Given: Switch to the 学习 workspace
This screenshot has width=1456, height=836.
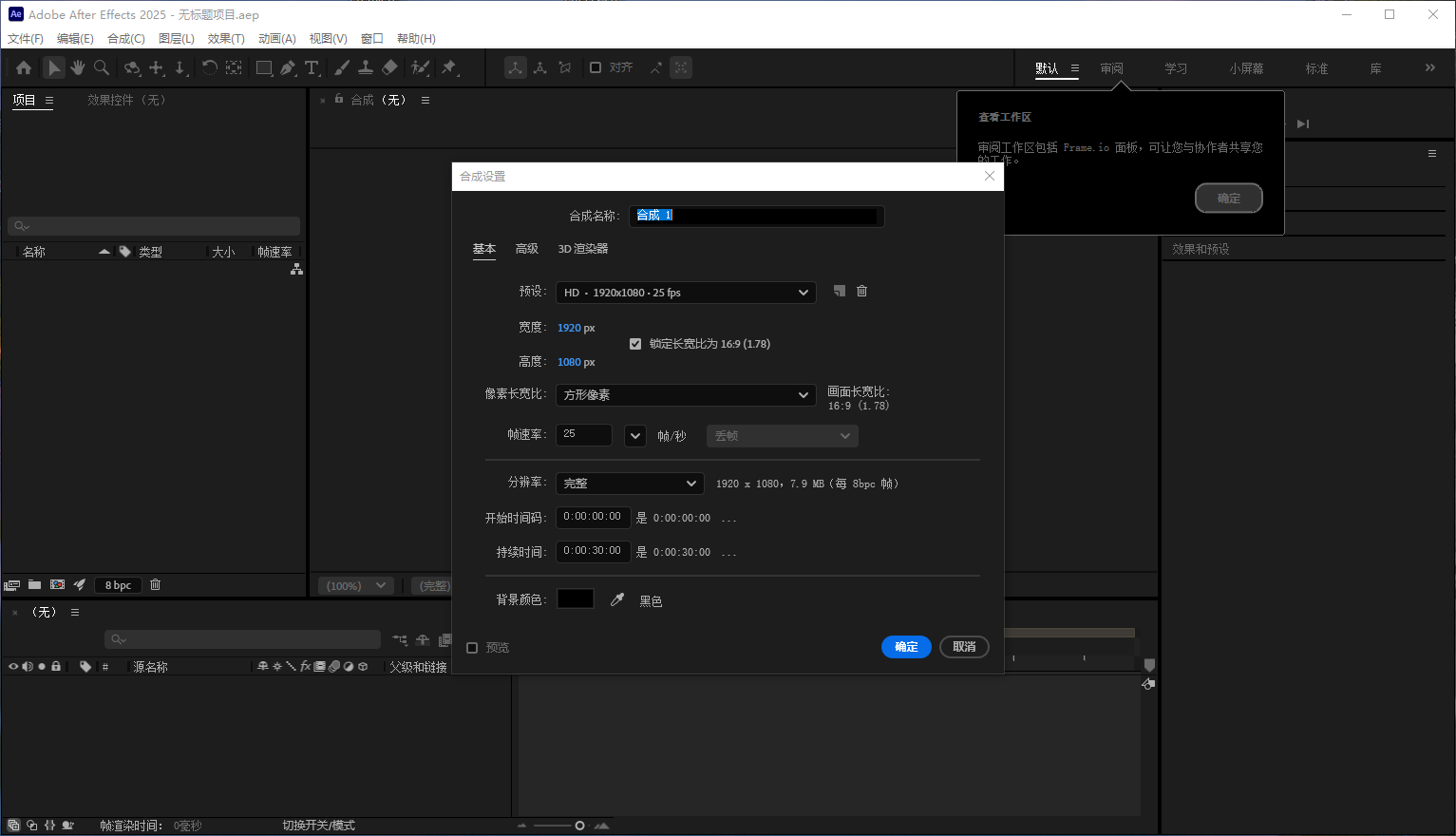Looking at the screenshot, I should (x=1176, y=68).
